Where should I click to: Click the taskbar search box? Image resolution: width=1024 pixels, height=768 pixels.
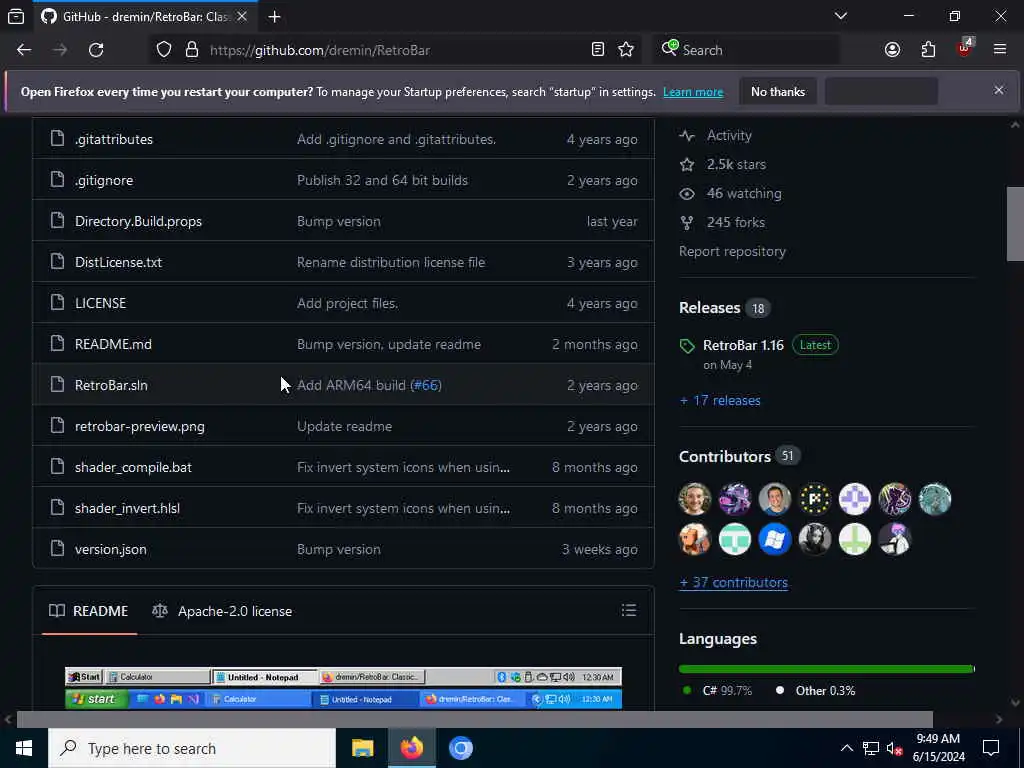192,748
